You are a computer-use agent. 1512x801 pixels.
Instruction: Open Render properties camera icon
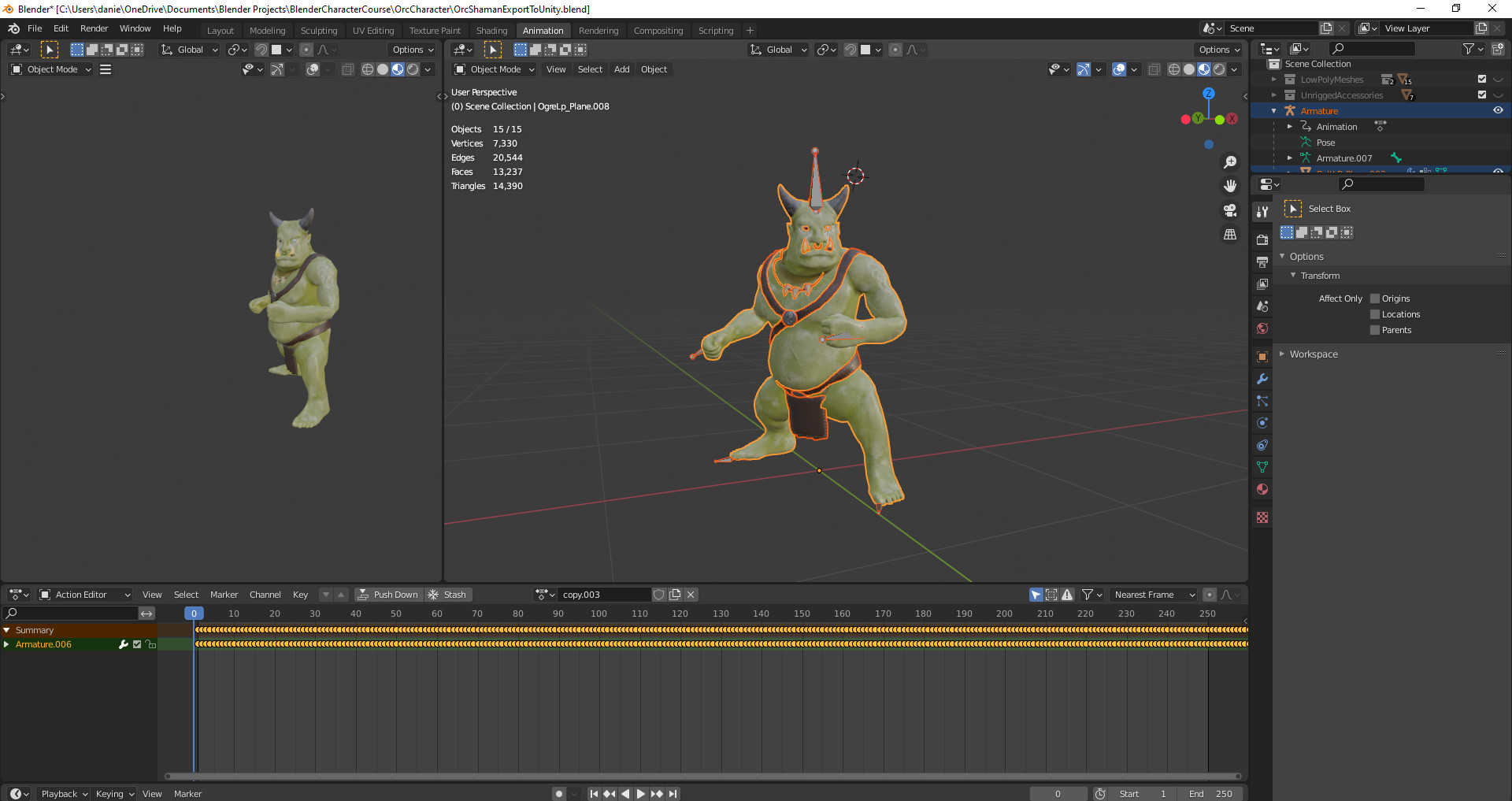[1262, 239]
